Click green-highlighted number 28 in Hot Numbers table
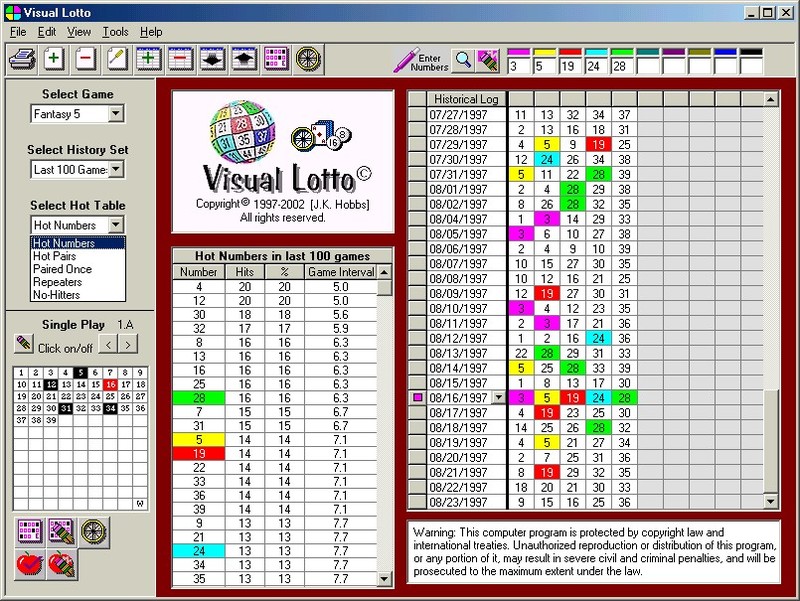 click(199, 397)
